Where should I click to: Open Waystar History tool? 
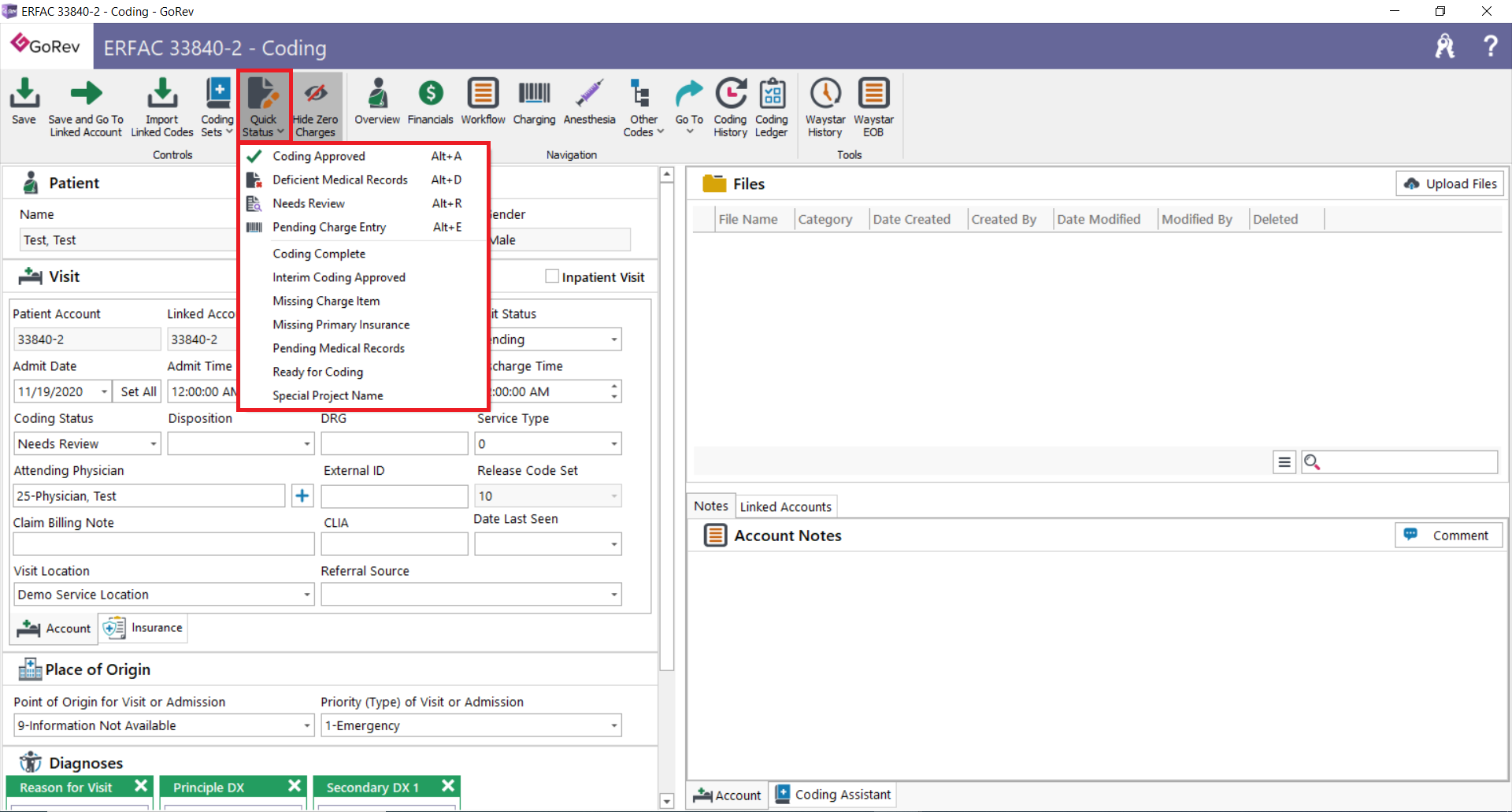click(825, 108)
